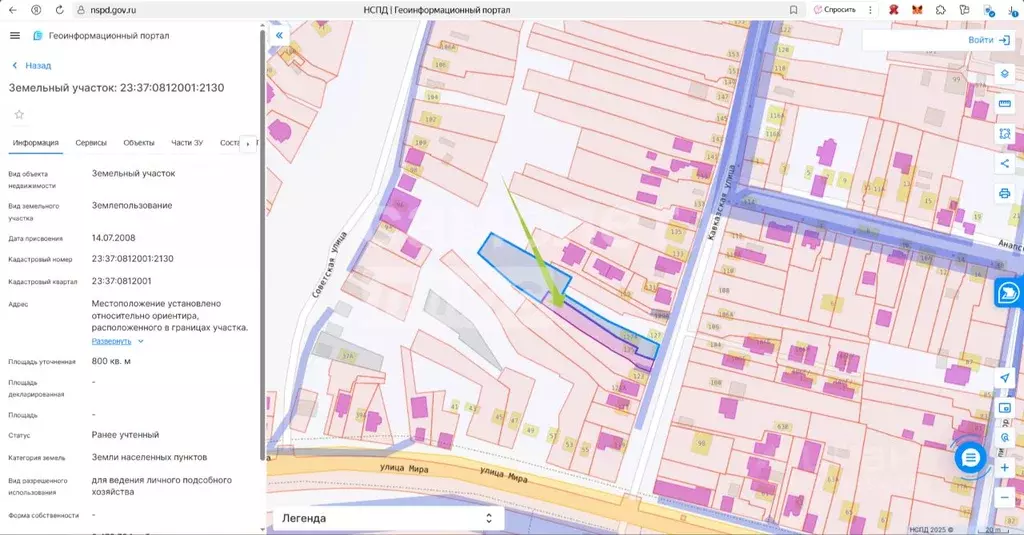Open the minimap overview tool
The width and height of the screenshot is (1024, 535).
pos(1004,408)
